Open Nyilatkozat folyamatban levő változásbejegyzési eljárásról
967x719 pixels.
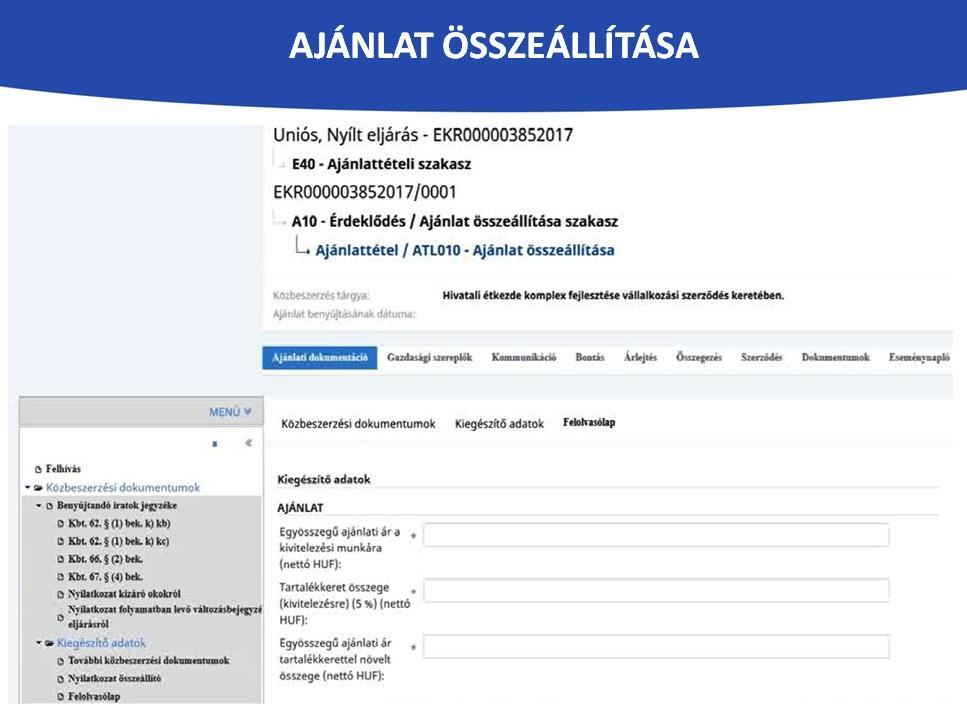pos(165,617)
